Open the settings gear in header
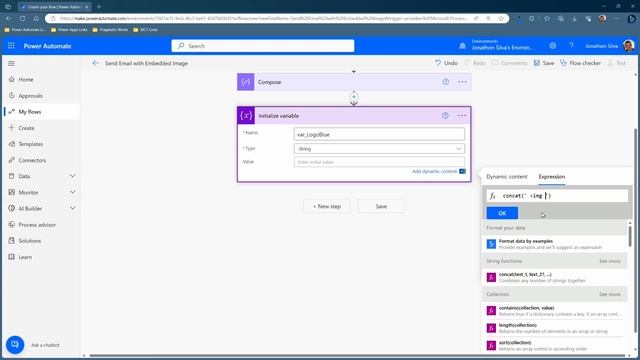The width and height of the screenshot is (640, 360). coord(553,46)
